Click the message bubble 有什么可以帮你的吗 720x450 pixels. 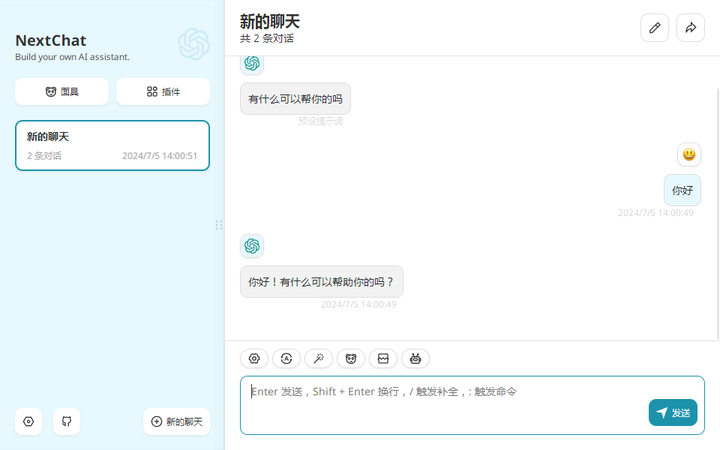[295, 99]
